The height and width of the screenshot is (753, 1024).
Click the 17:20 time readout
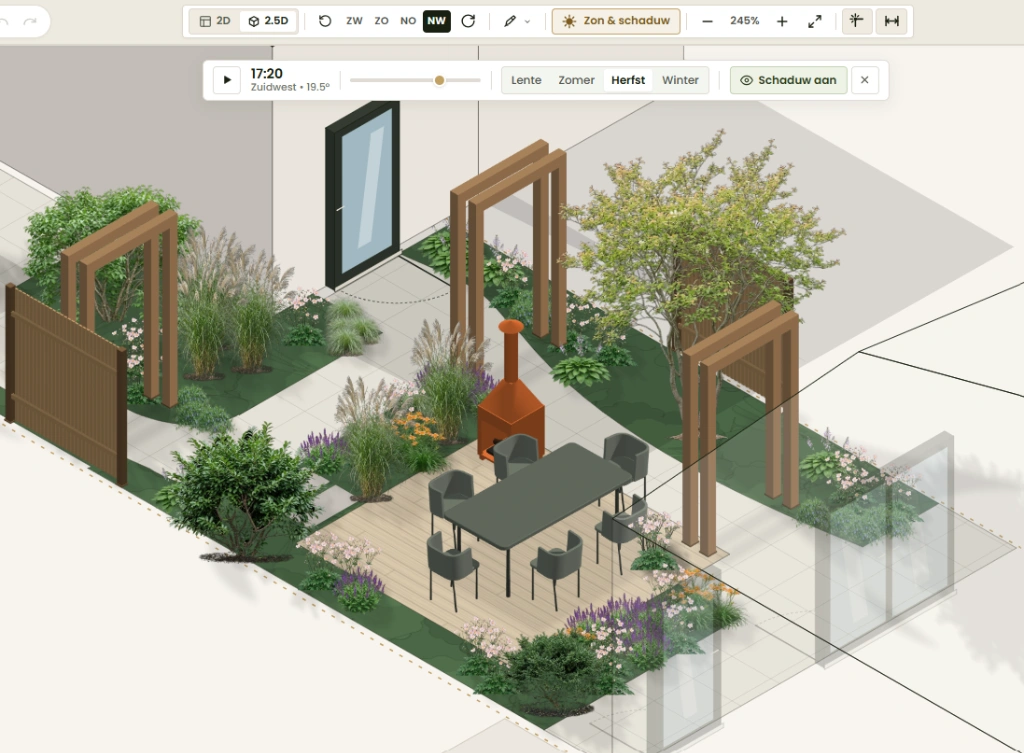266,74
